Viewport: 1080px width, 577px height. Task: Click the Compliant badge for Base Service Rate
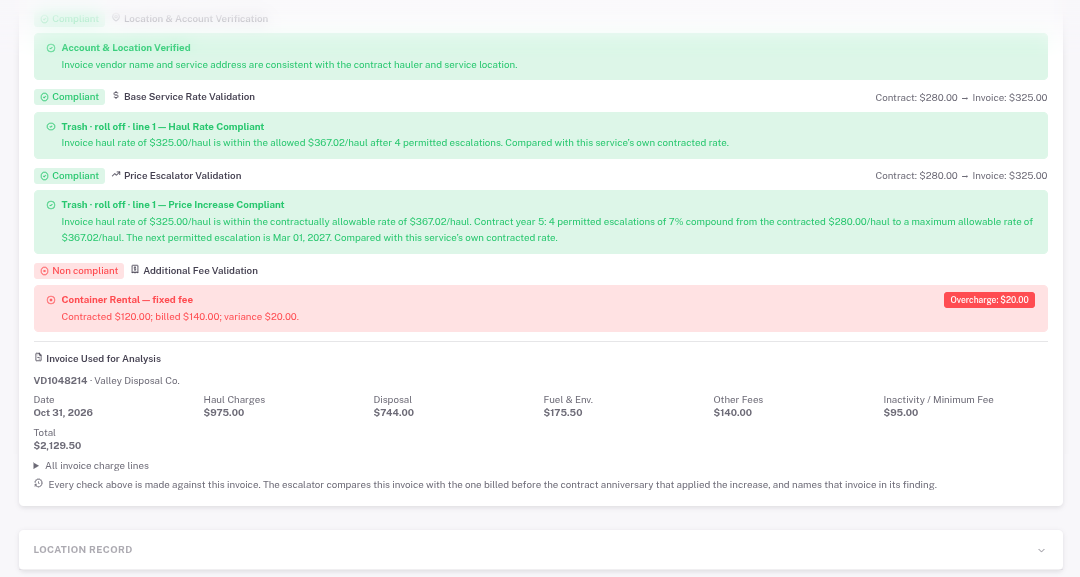(70, 97)
